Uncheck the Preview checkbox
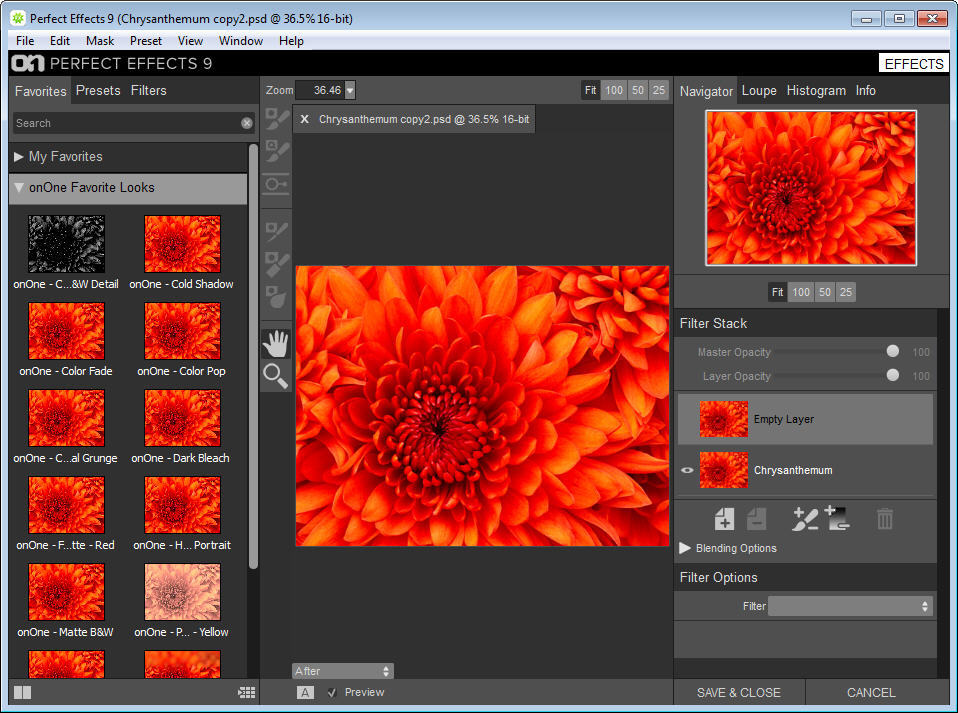Image resolution: width=958 pixels, height=713 pixels. point(332,692)
